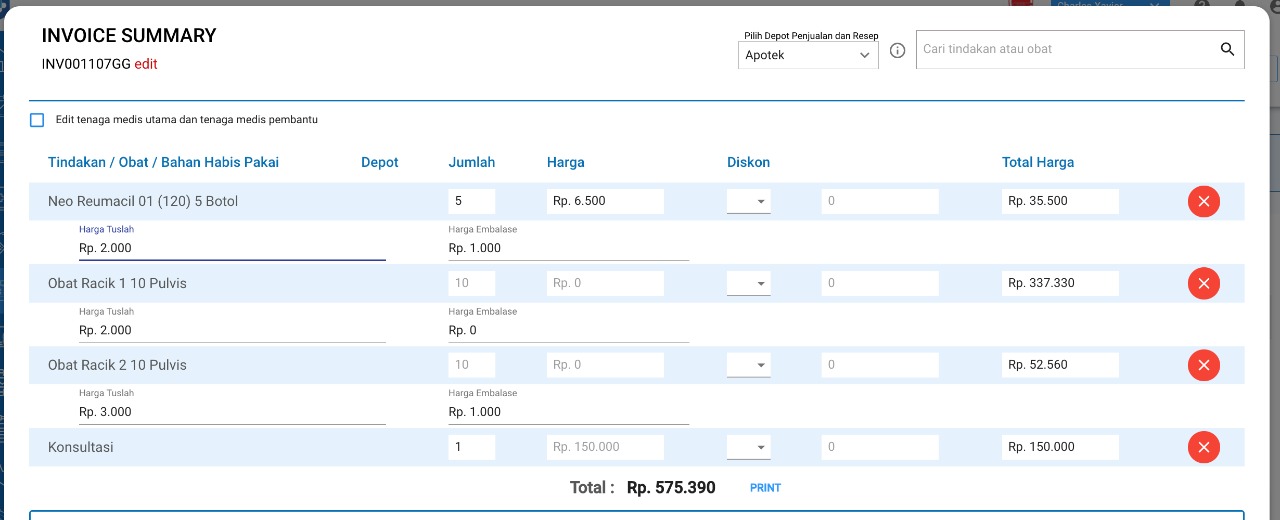Click the search magnifier icon
This screenshot has width=1280, height=520.
click(x=1228, y=49)
